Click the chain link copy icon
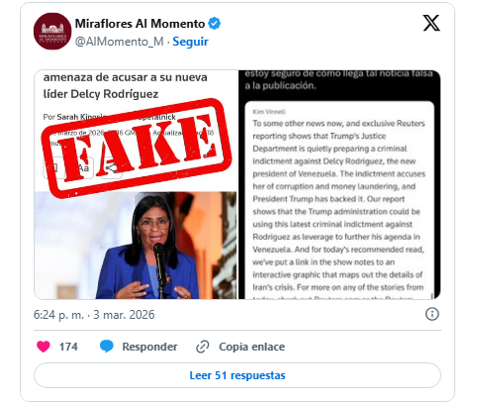 pyautogui.click(x=203, y=347)
